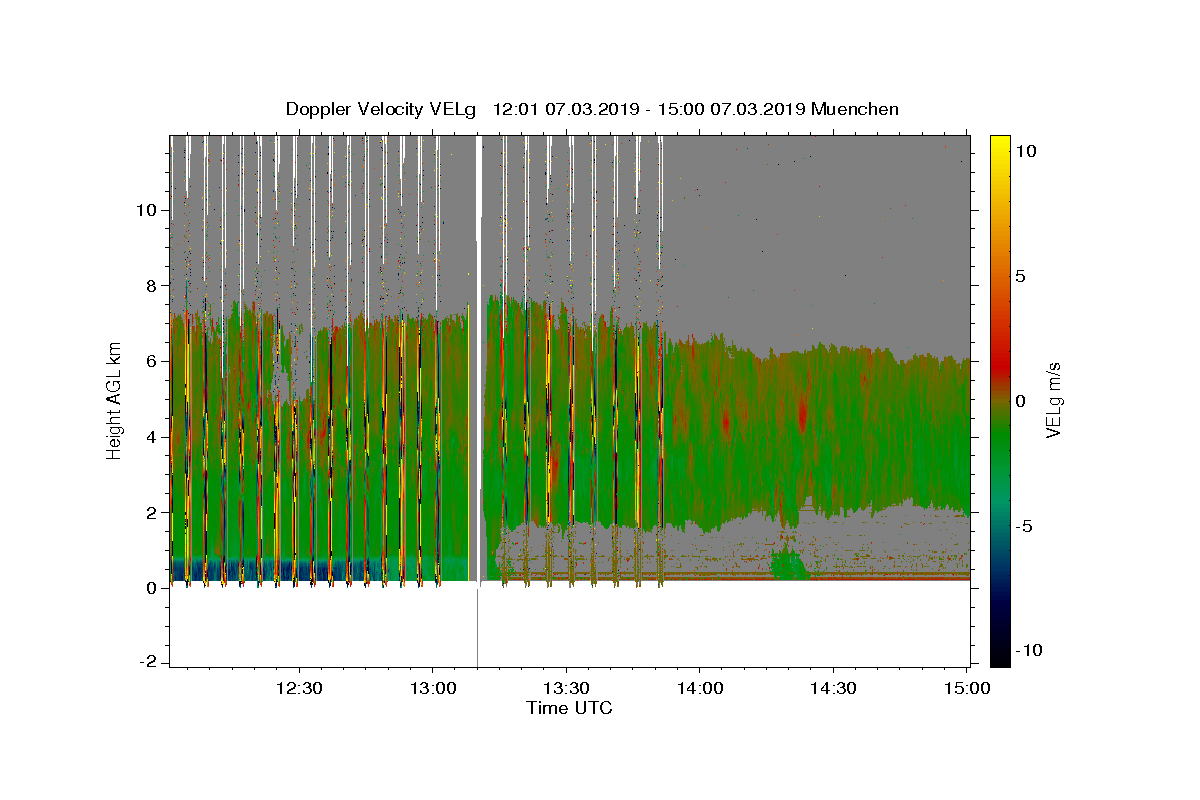Click the height axis label '10'
Image resolution: width=1200 pixels, height=800 pixels.
coord(148,210)
